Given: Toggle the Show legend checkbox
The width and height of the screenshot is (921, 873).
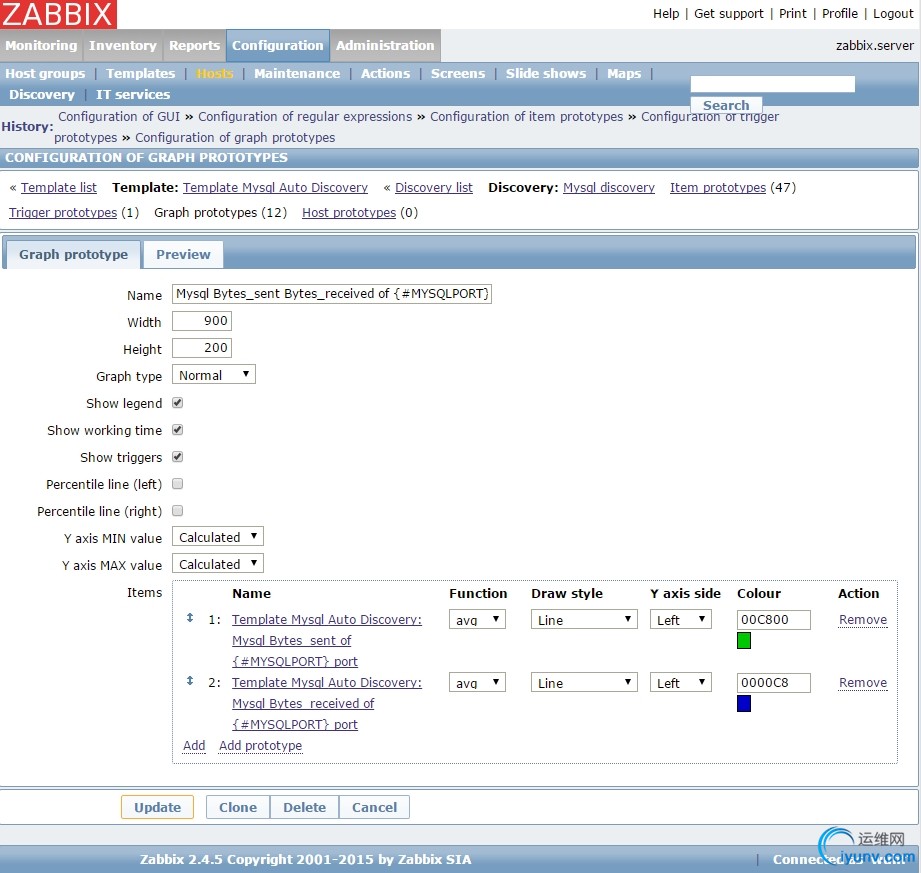Looking at the screenshot, I should point(178,403).
